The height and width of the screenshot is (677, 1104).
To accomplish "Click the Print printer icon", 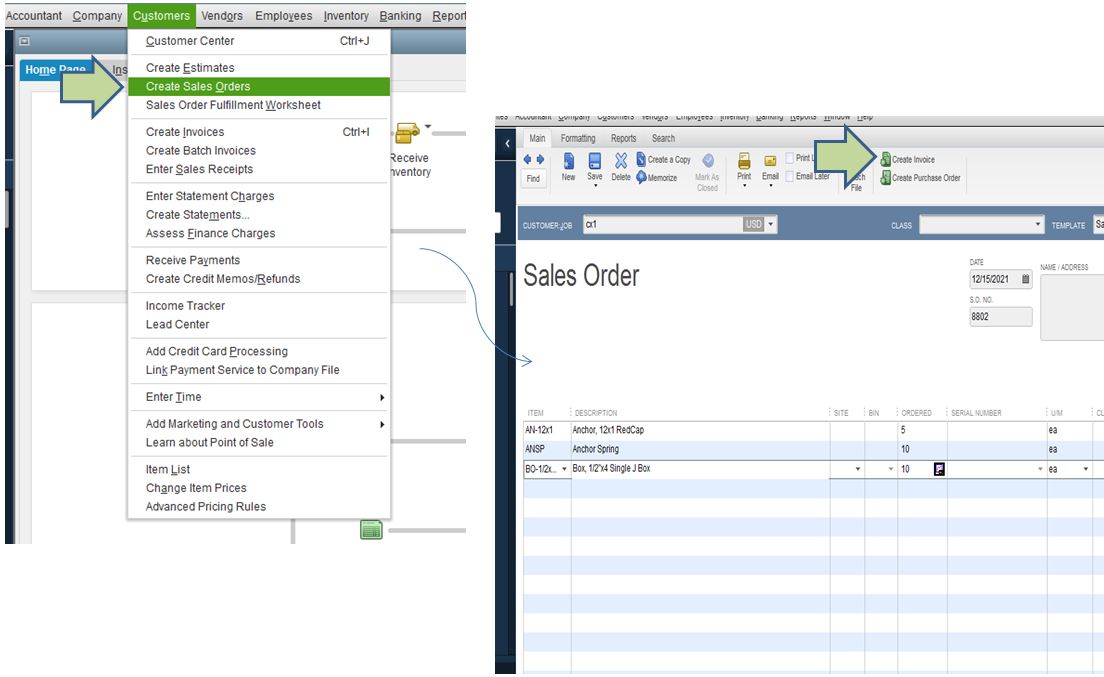I will click(x=744, y=161).
